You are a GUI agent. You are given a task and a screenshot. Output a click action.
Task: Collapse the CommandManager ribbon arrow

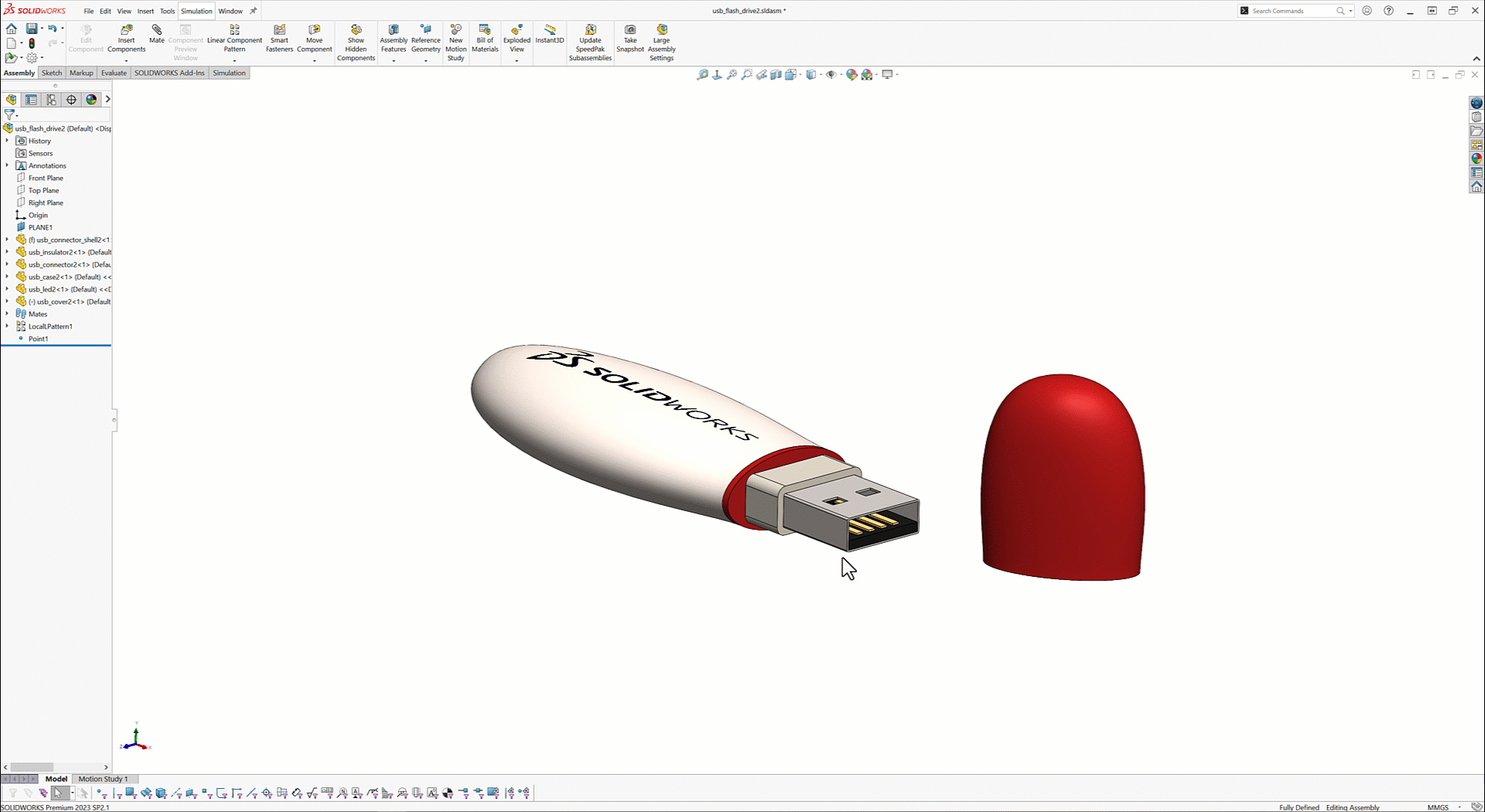[x=1476, y=59]
